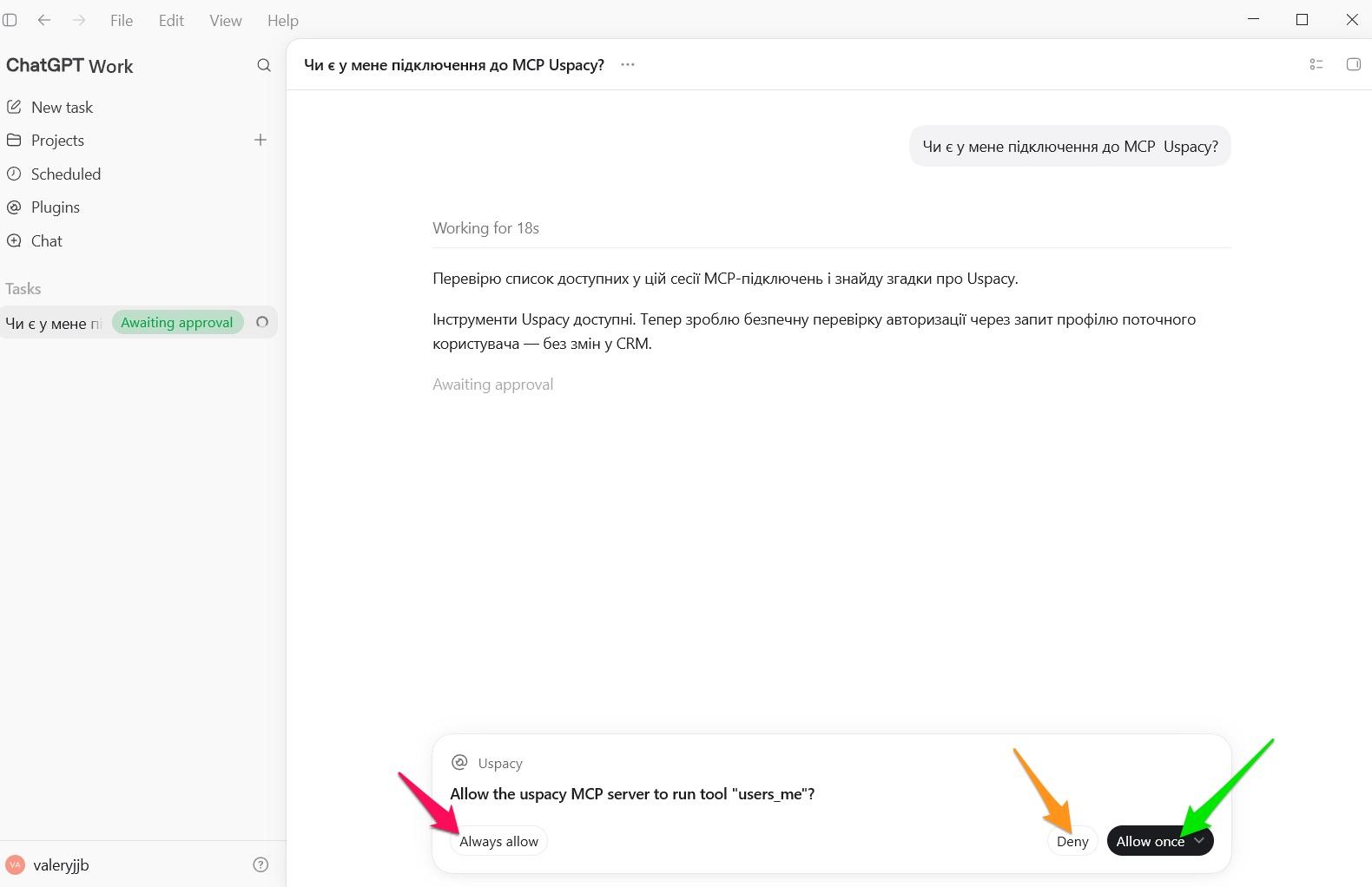This screenshot has height=887, width=1372.
Task: Go forward with the right arrow
Action: [79, 20]
